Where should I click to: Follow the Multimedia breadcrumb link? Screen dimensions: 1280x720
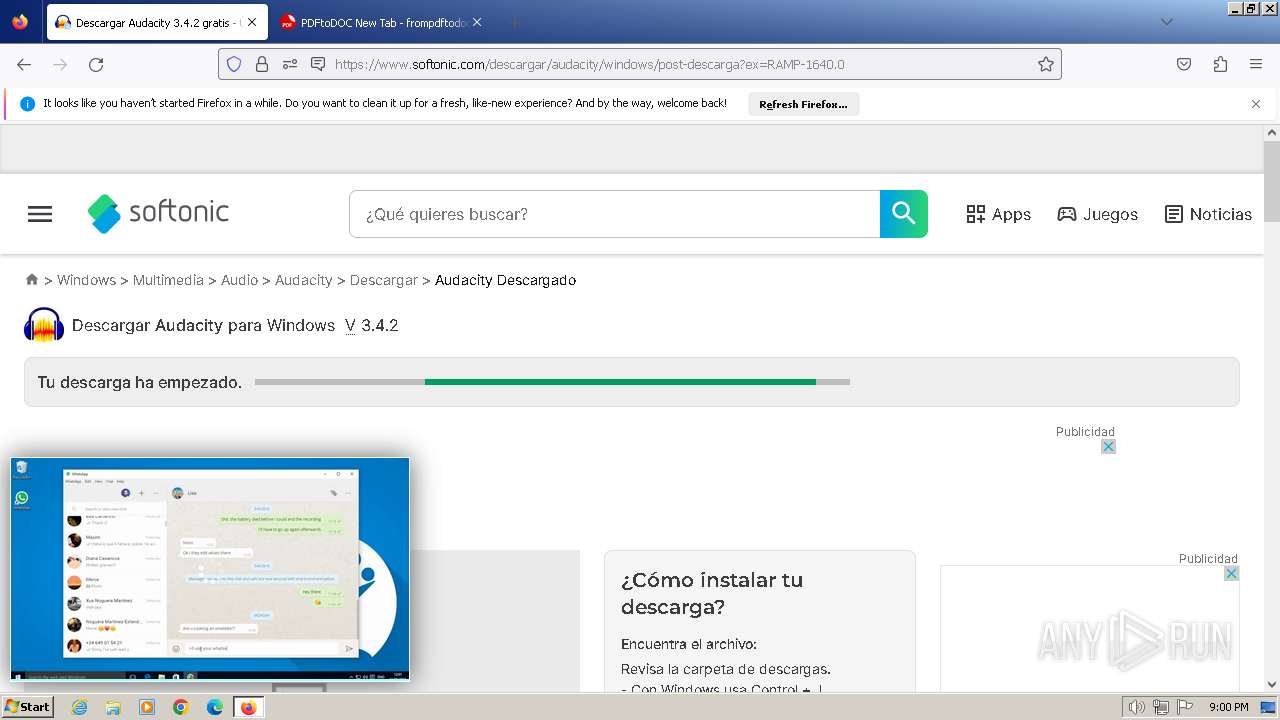168,280
